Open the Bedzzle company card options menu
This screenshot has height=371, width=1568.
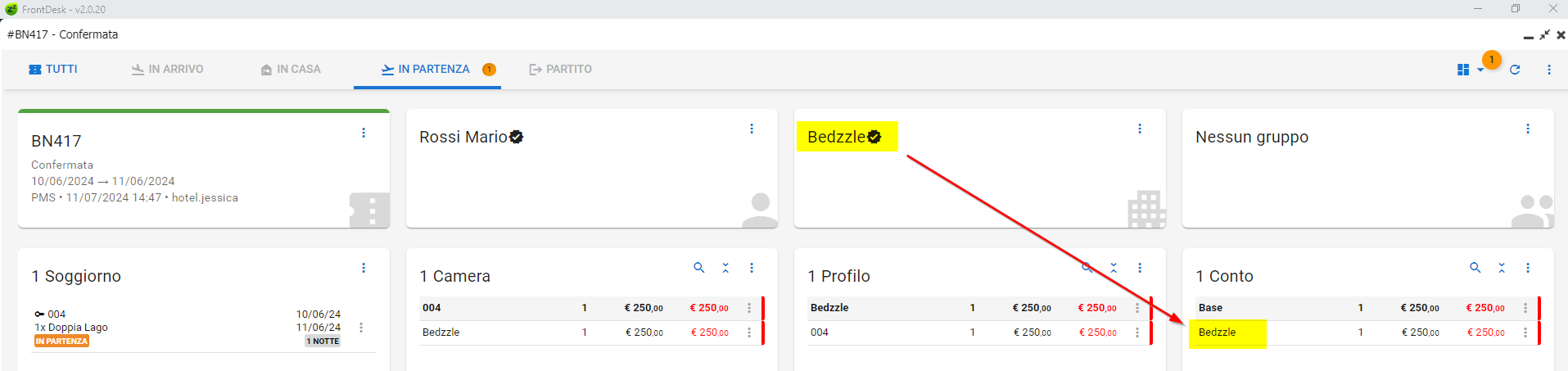[1140, 129]
